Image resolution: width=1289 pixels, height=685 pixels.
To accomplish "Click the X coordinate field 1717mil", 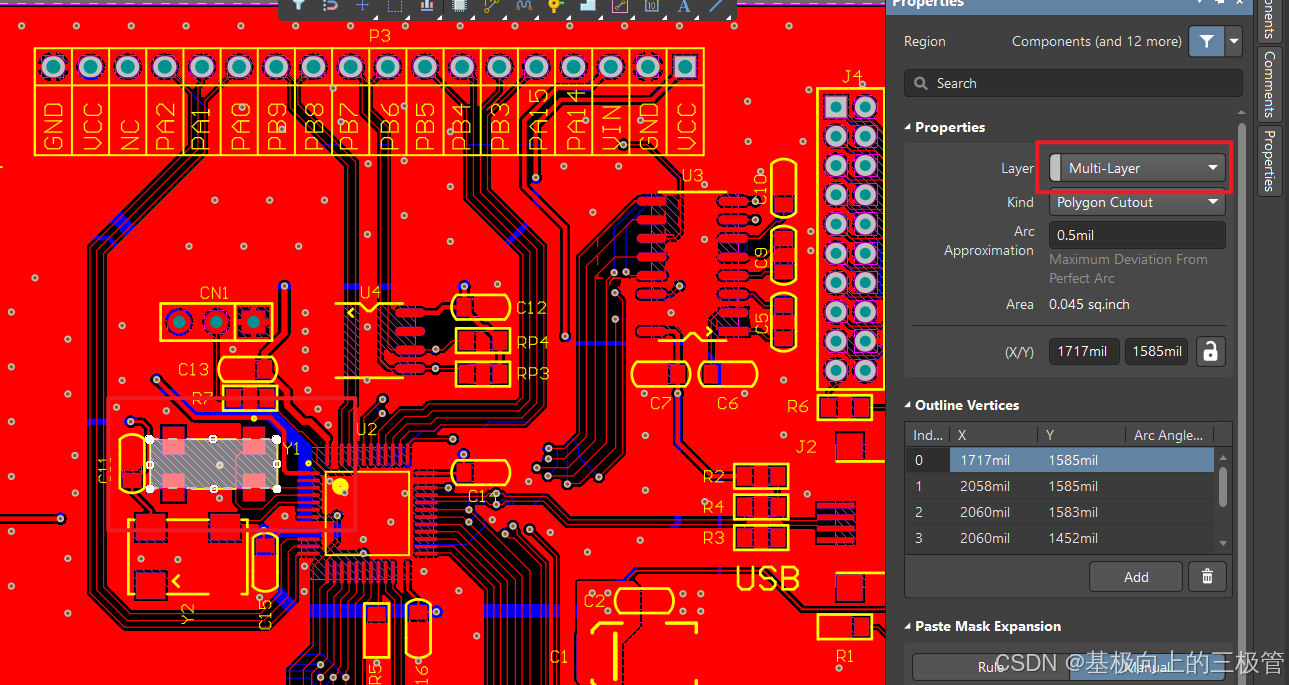I will [x=1084, y=351].
